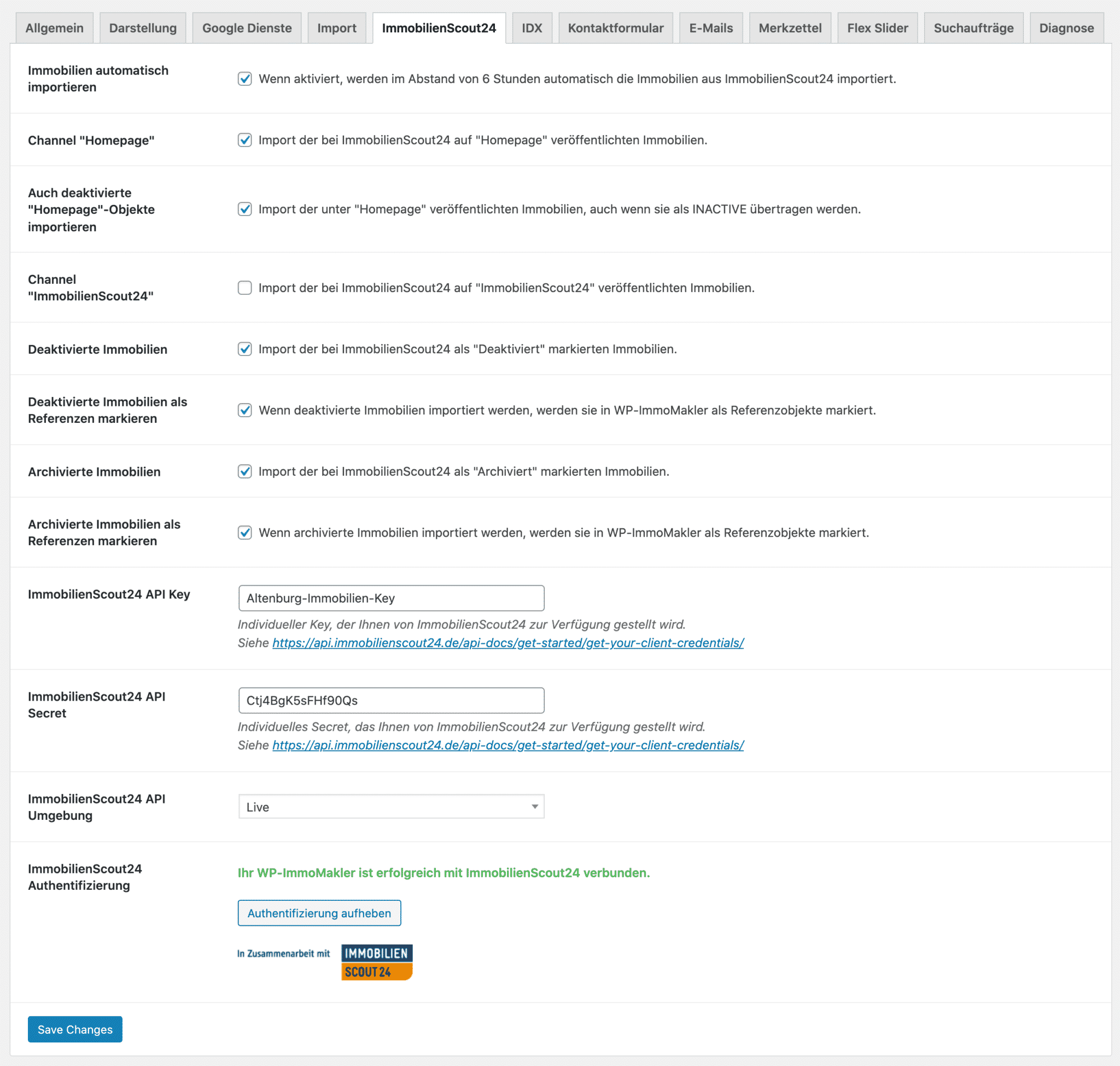Click the ImmobilienScout24 API Key field

[391, 598]
